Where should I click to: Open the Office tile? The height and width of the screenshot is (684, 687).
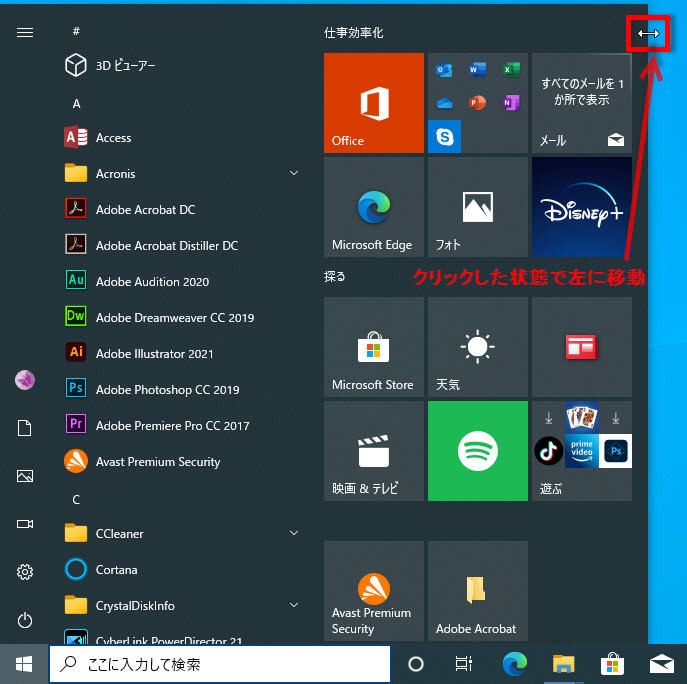click(x=374, y=103)
